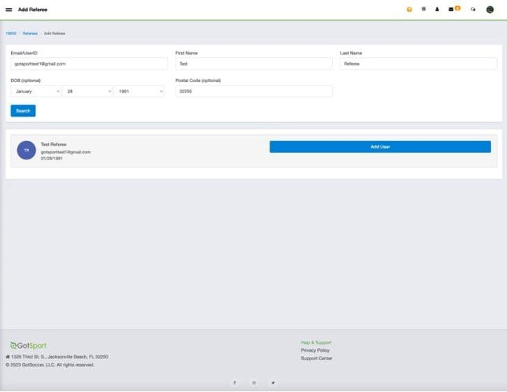Open the user profile avatar menu
This screenshot has height=392, width=507.
[x=490, y=10]
